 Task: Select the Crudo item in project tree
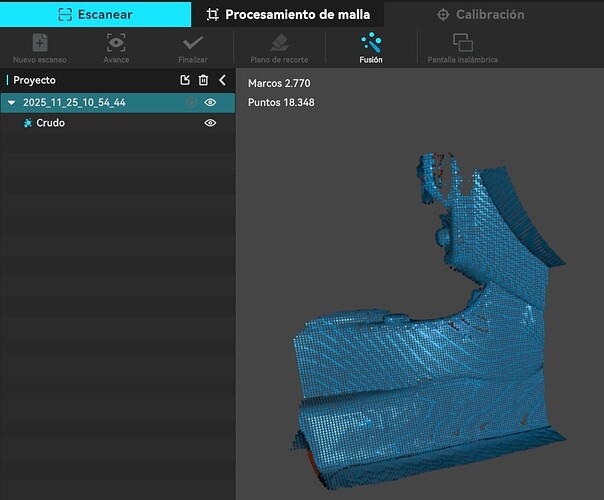50,123
